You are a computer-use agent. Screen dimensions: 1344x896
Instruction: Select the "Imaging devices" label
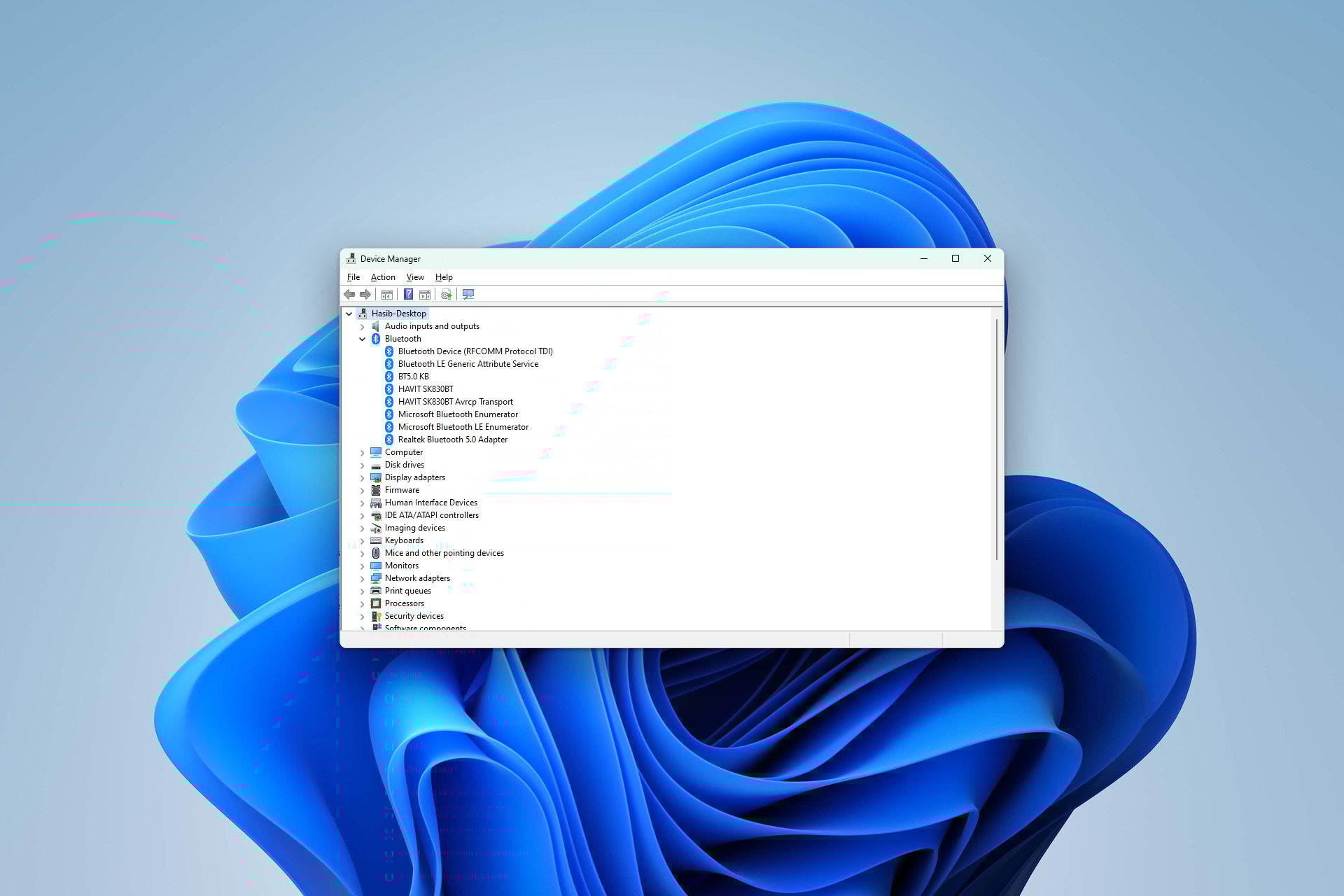(415, 528)
